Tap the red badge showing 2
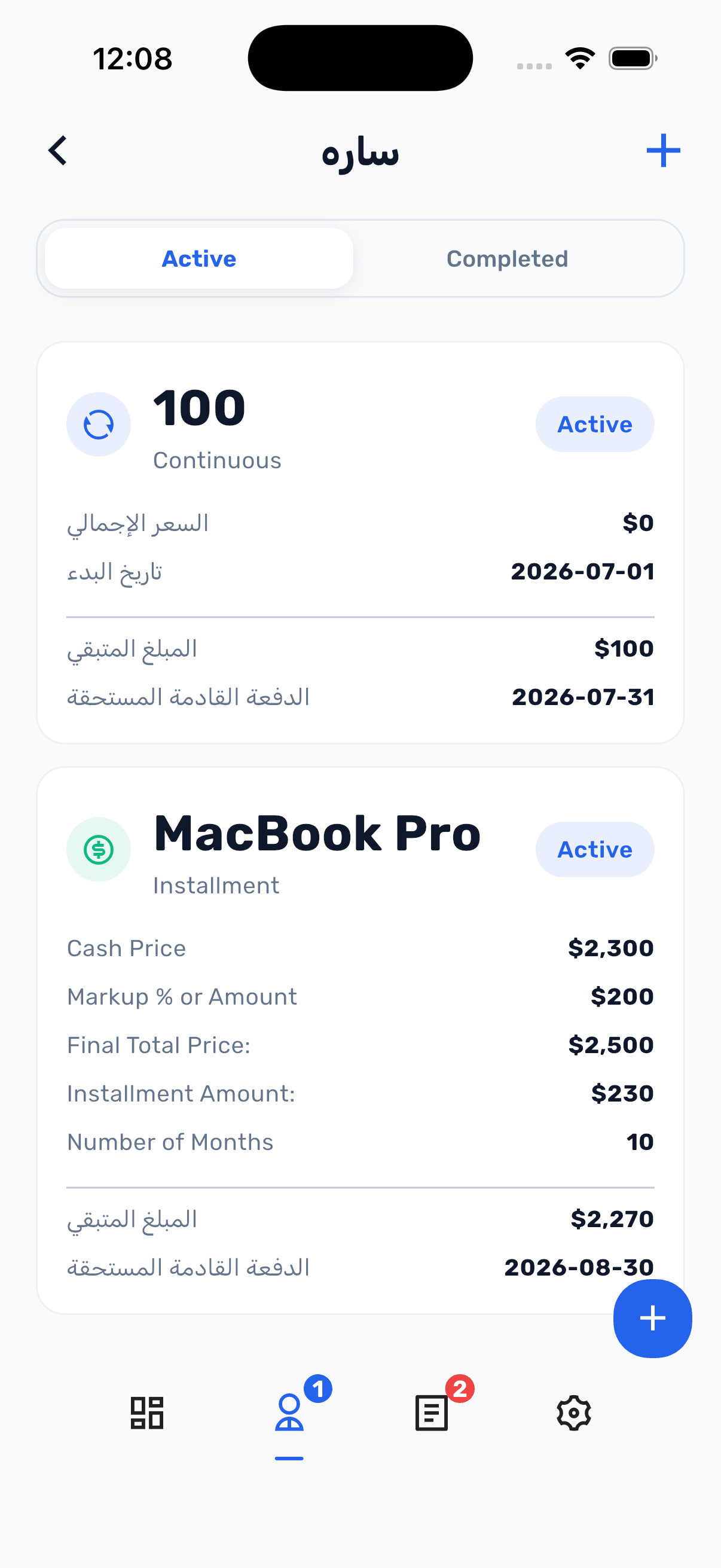Screen dimensions: 721x1568 click(460, 1389)
